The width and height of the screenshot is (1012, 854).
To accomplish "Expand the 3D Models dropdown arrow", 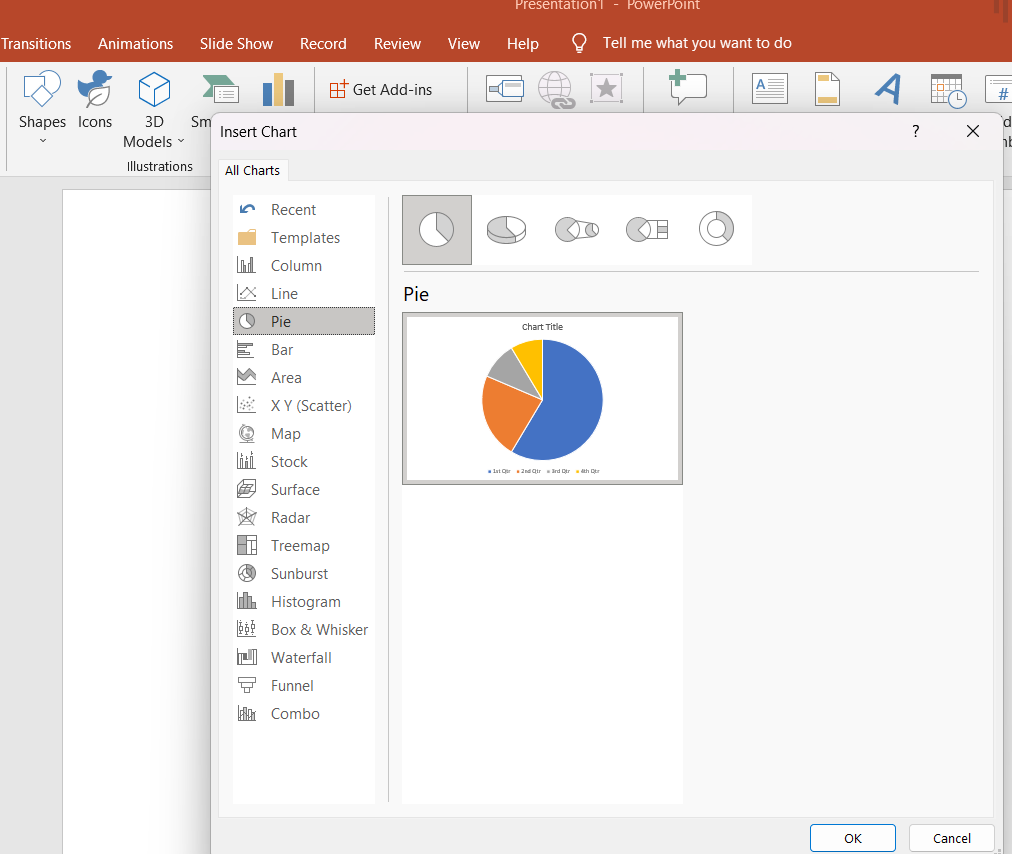I will click(180, 142).
